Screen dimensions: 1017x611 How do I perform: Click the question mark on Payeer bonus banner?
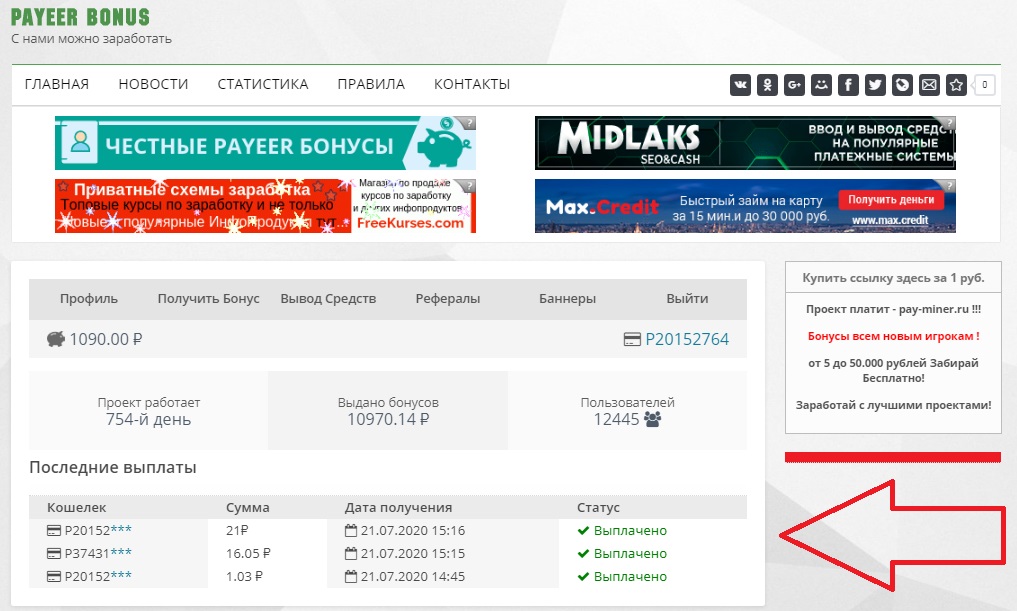coord(468,123)
